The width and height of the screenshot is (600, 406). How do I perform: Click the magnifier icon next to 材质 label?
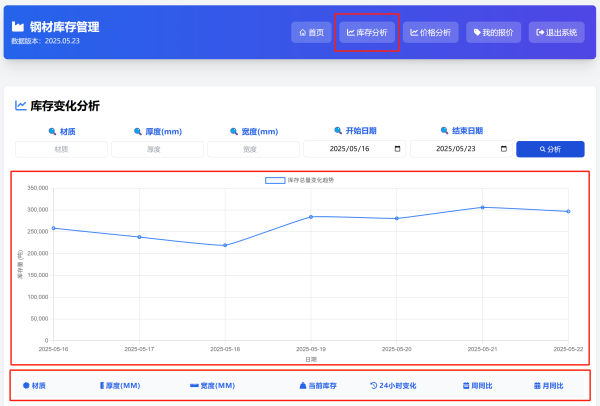52,132
